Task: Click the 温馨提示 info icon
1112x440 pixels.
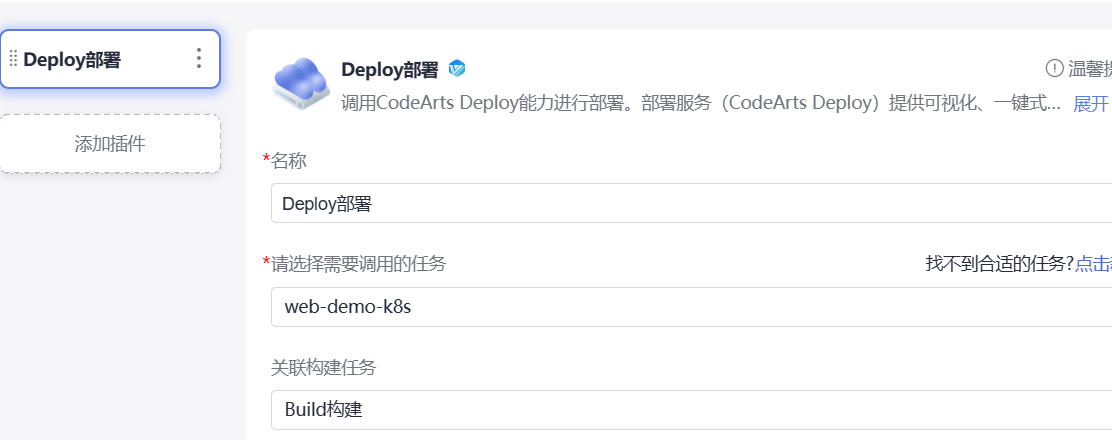Action: 1055,68
